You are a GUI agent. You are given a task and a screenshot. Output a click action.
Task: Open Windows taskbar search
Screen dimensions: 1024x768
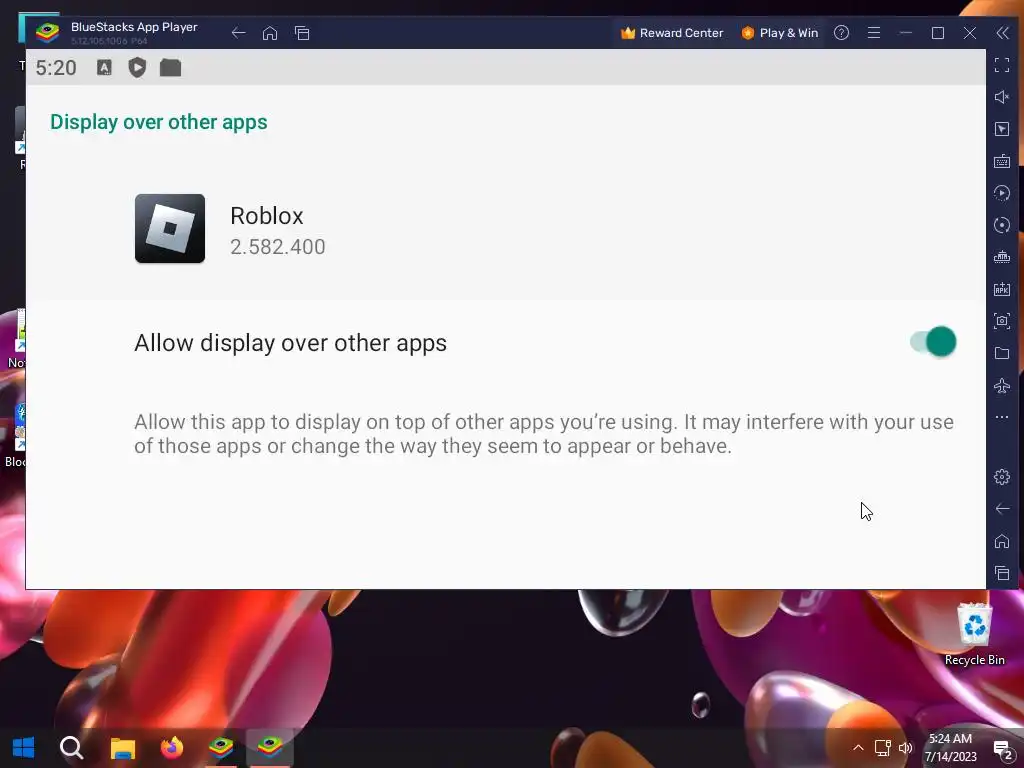pyautogui.click(x=71, y=748)
